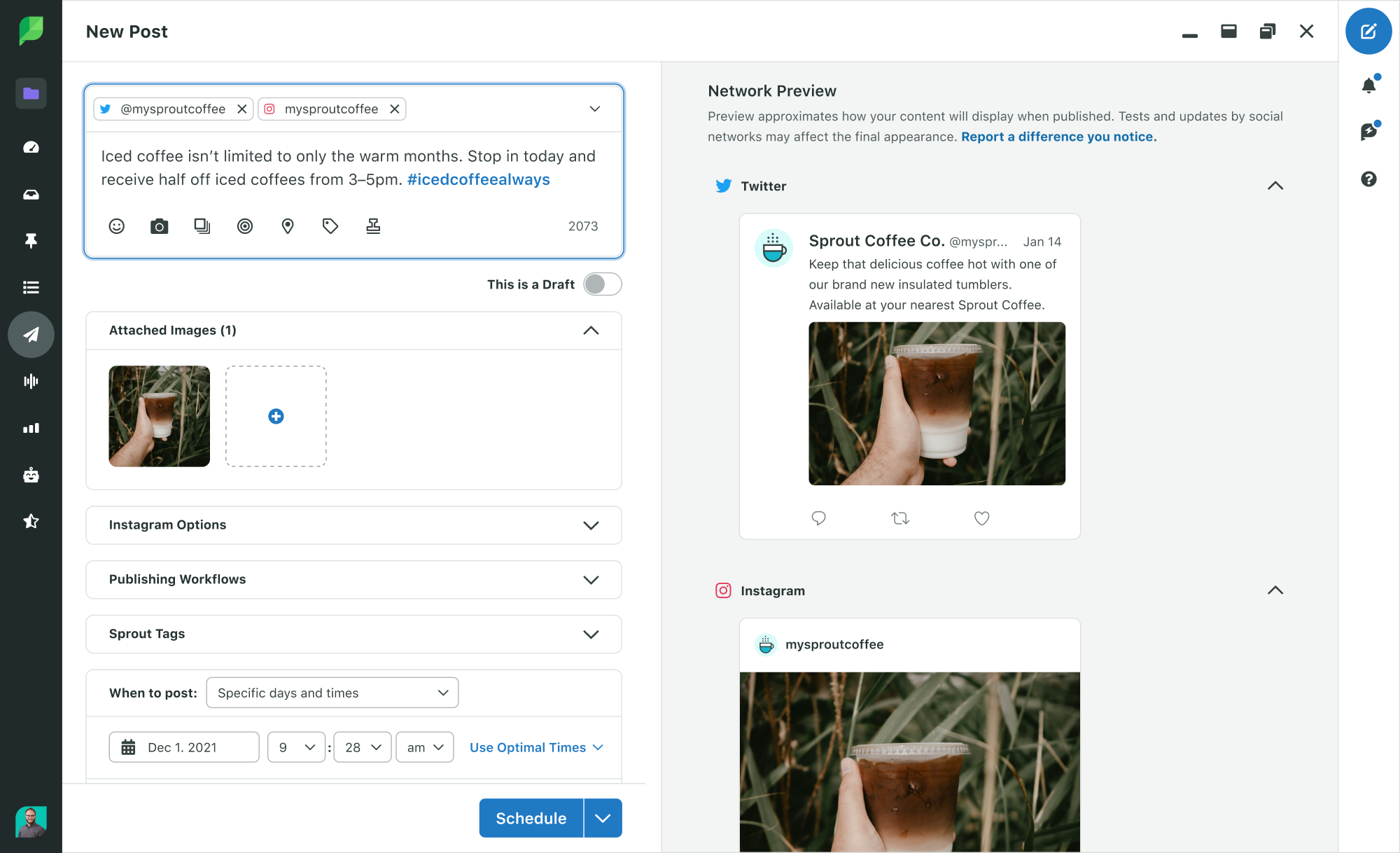Select the am/pm time dropdown

click(424, 747)
